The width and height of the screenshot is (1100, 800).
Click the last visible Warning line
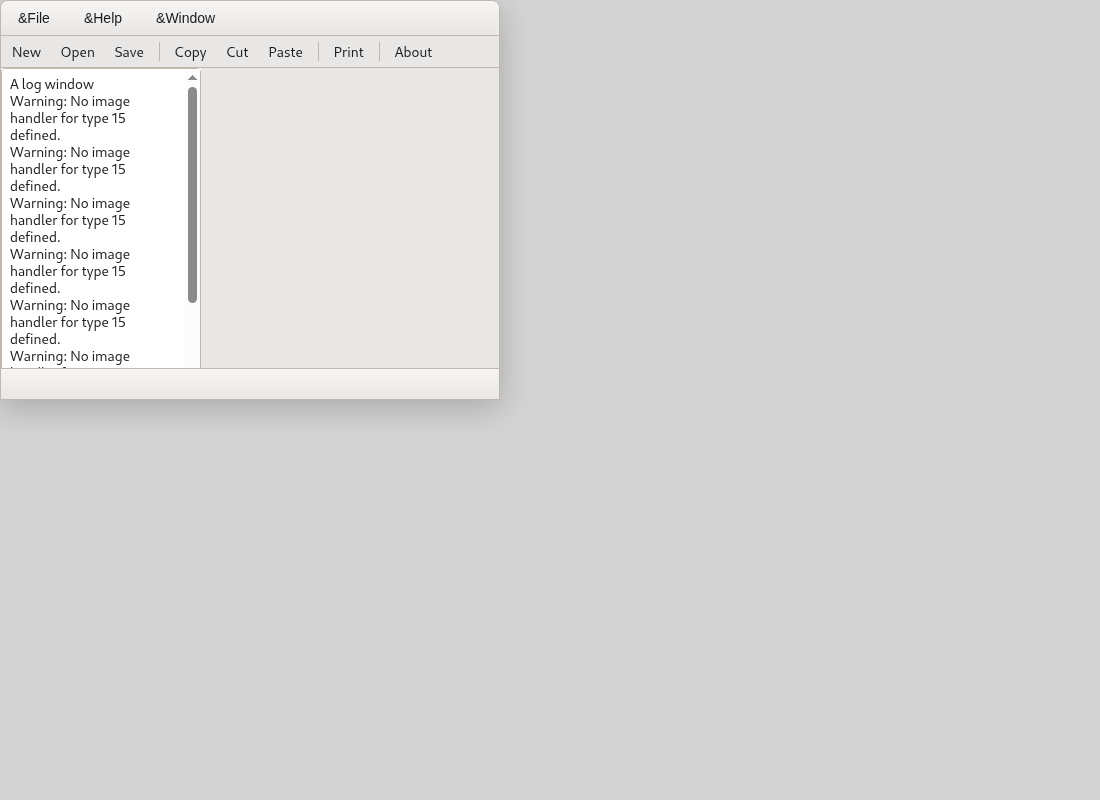pos(69,356)
